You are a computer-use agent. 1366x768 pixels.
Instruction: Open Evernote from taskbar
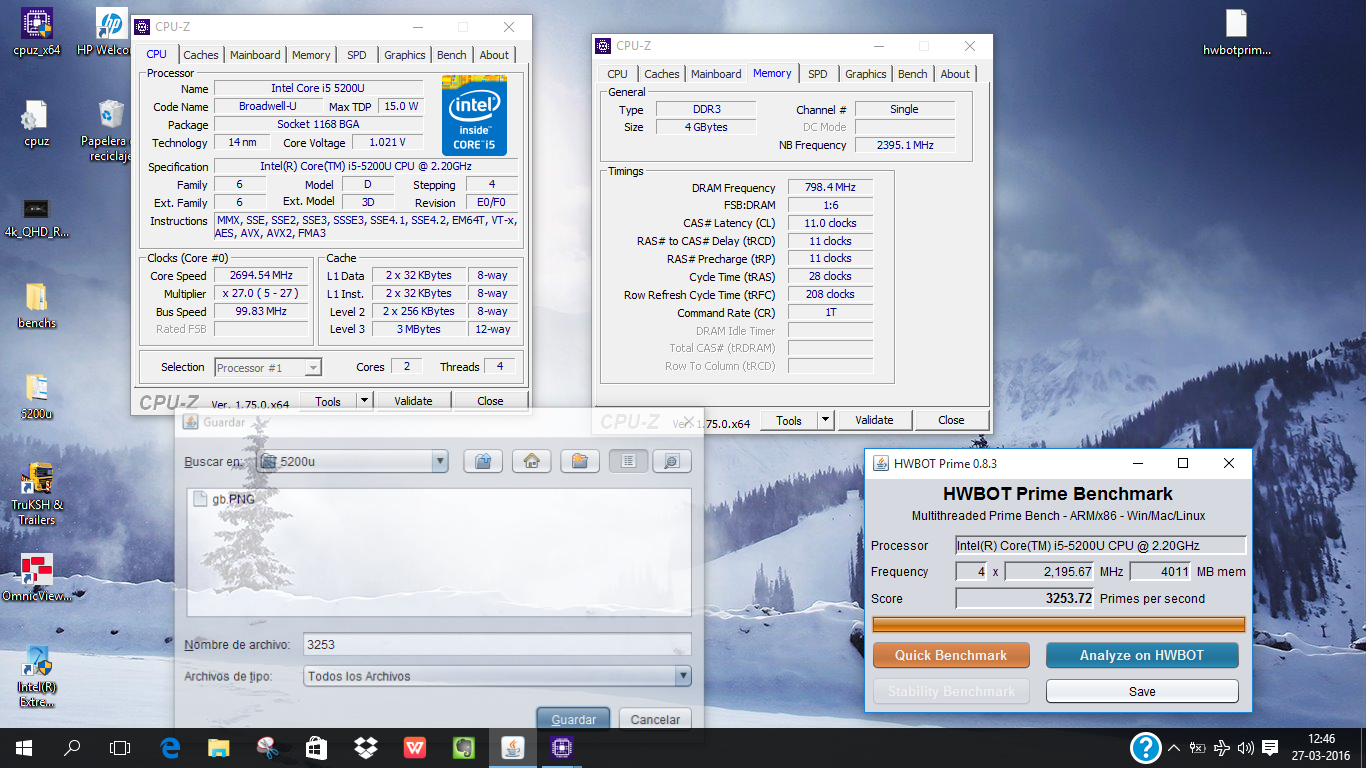coord(463,747)
